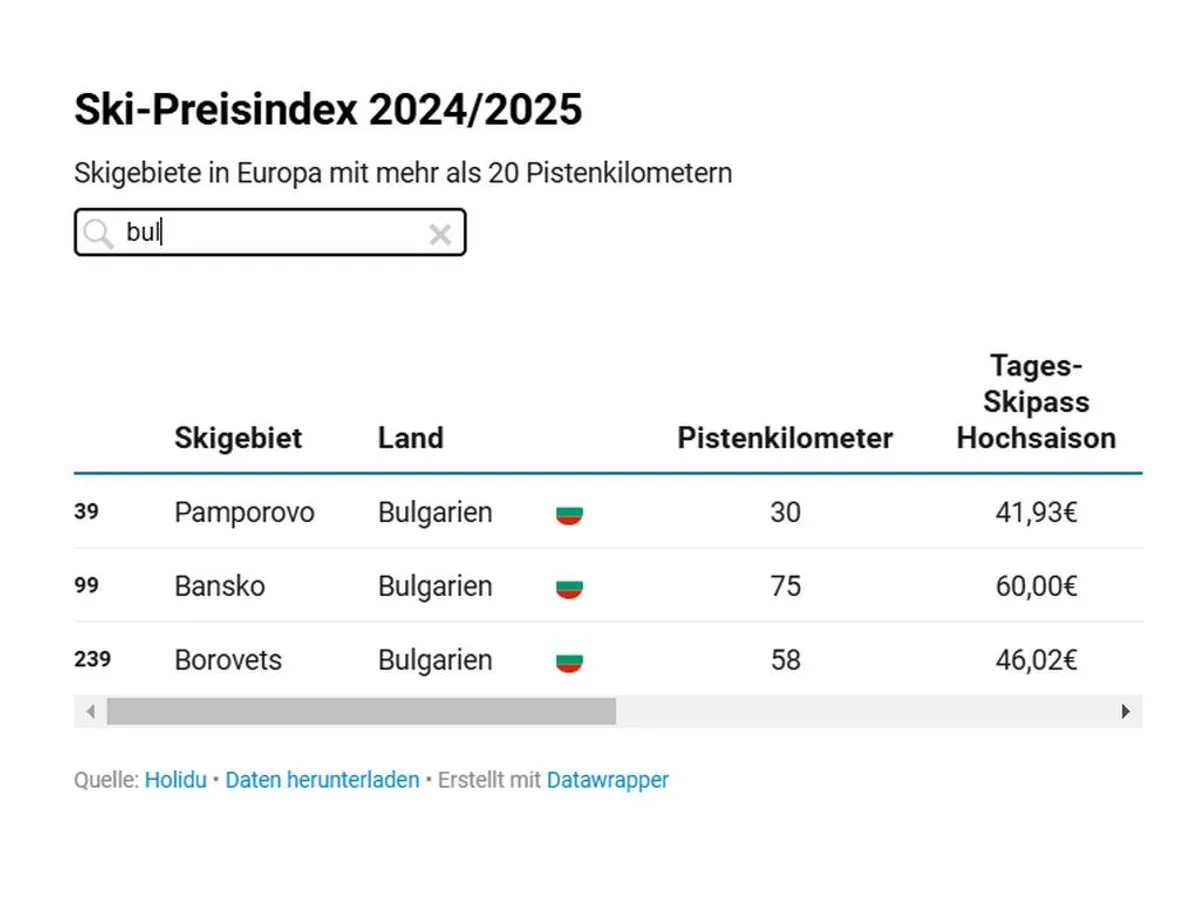The height and width of the screenshot is (900, 1200).
Task: Click the magnifying glass search icon
Action: 98,234
